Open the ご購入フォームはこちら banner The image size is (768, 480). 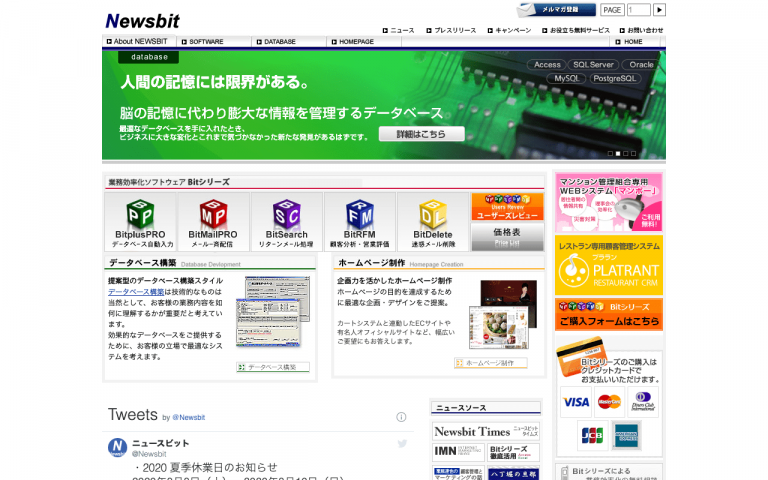(x=609, y=314)
